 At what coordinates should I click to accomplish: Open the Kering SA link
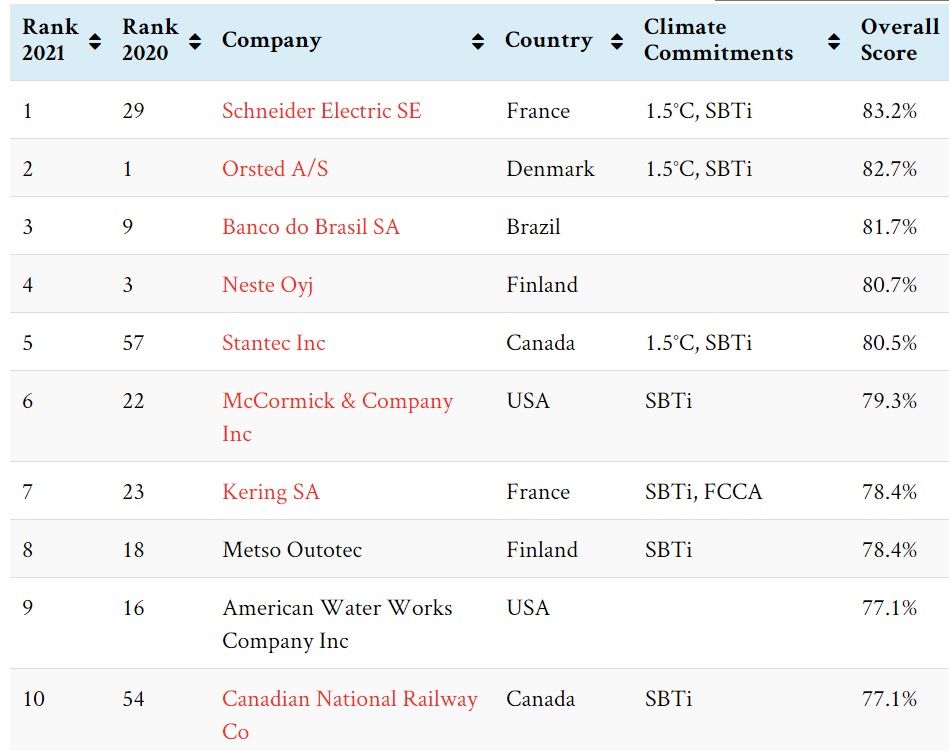coord(270,492)
